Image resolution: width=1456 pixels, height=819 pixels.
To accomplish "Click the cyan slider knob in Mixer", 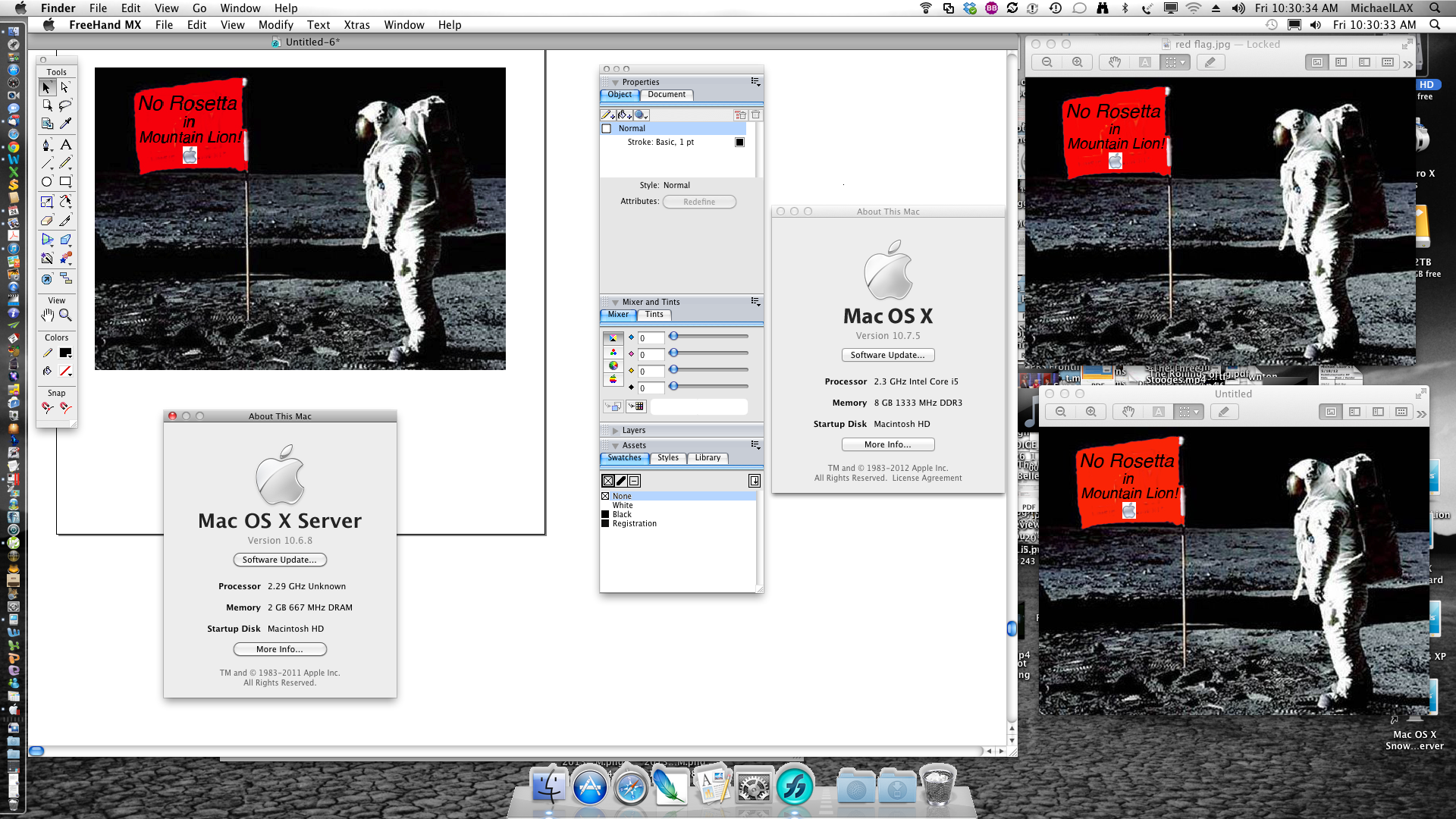I will [x=673, y=336].
